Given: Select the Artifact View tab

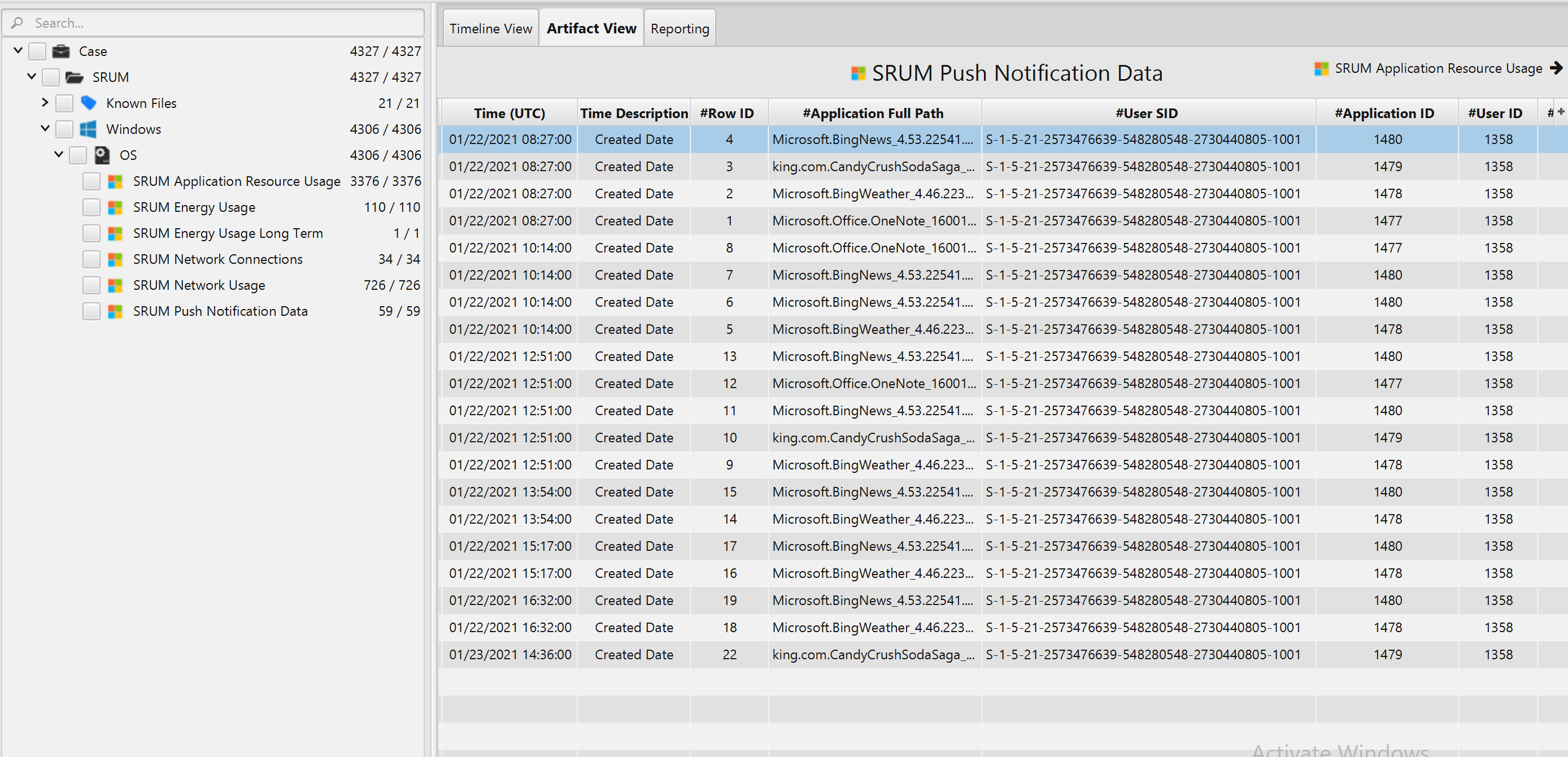Looking at the screenshot, I should coord(591,28).
